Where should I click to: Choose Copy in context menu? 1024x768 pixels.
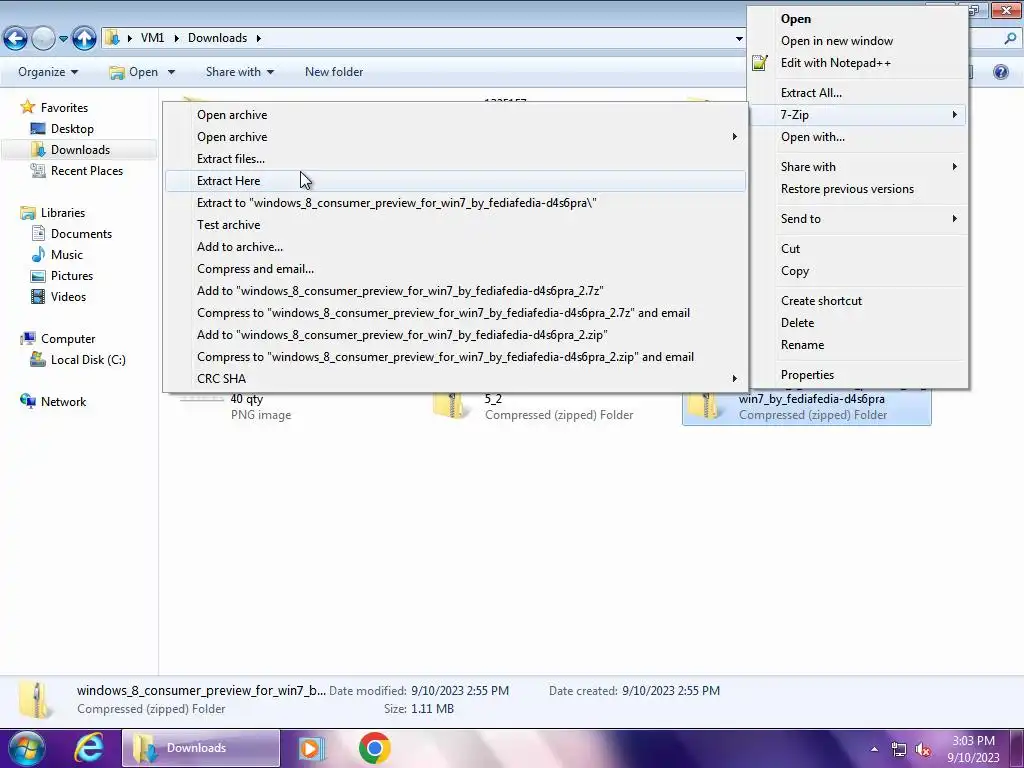click(857, 271)
